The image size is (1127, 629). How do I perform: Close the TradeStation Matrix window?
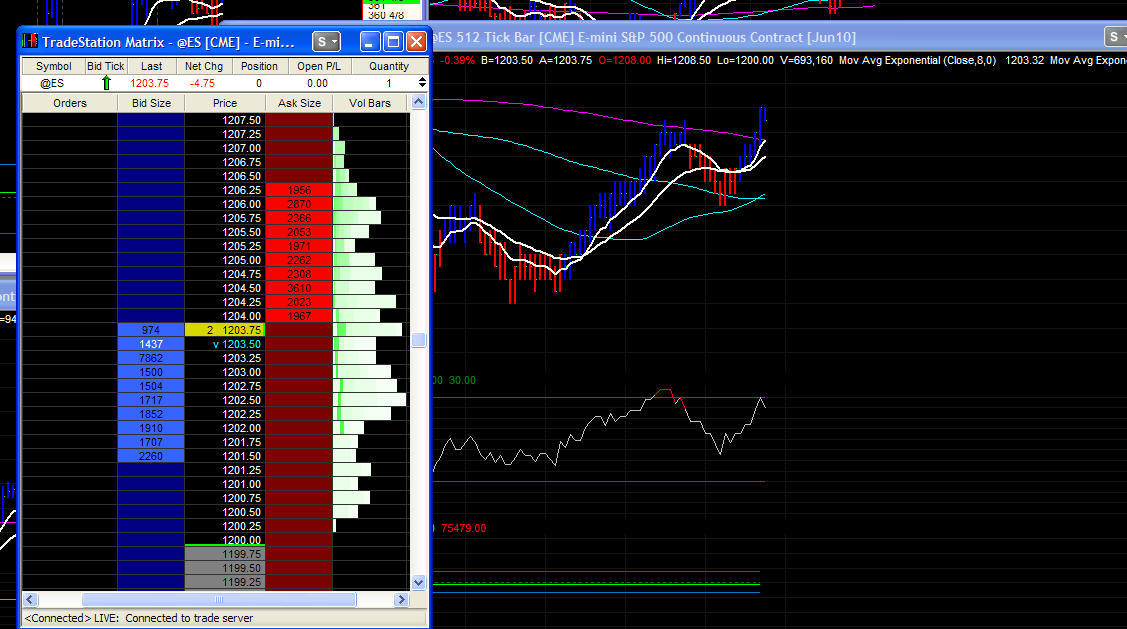(x=416, y=42)
